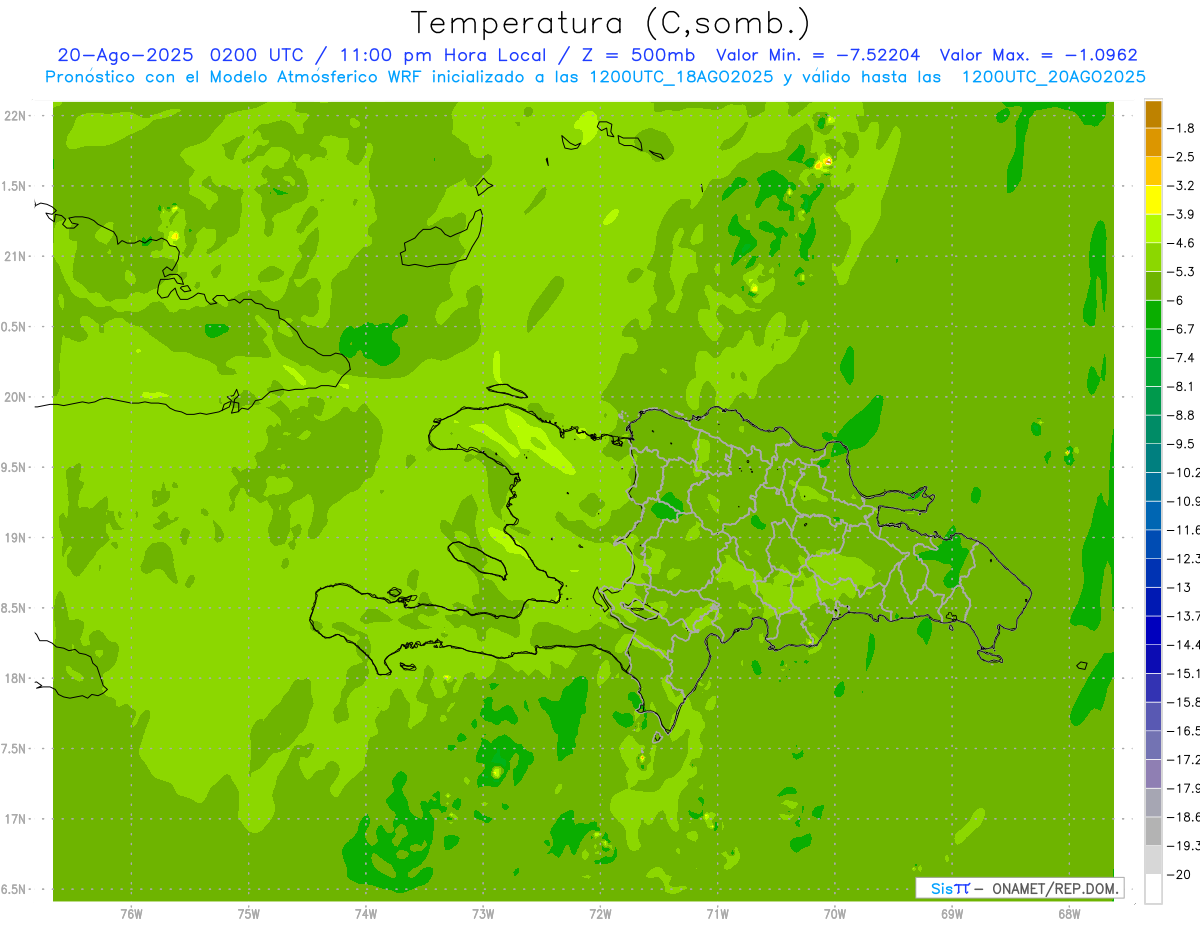The image size is (1200, 927).
Task: Click the "21N" latitude label
Action: click(16, 256)
